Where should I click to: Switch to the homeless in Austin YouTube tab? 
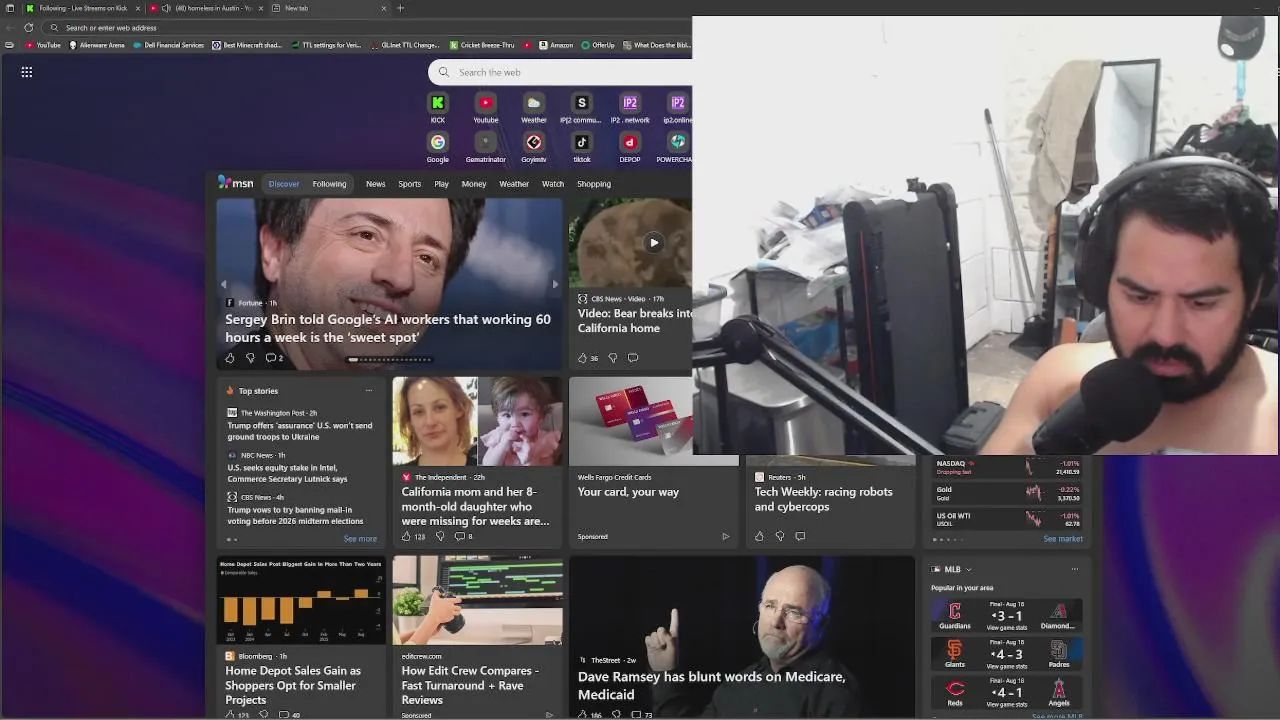(208, 8)
